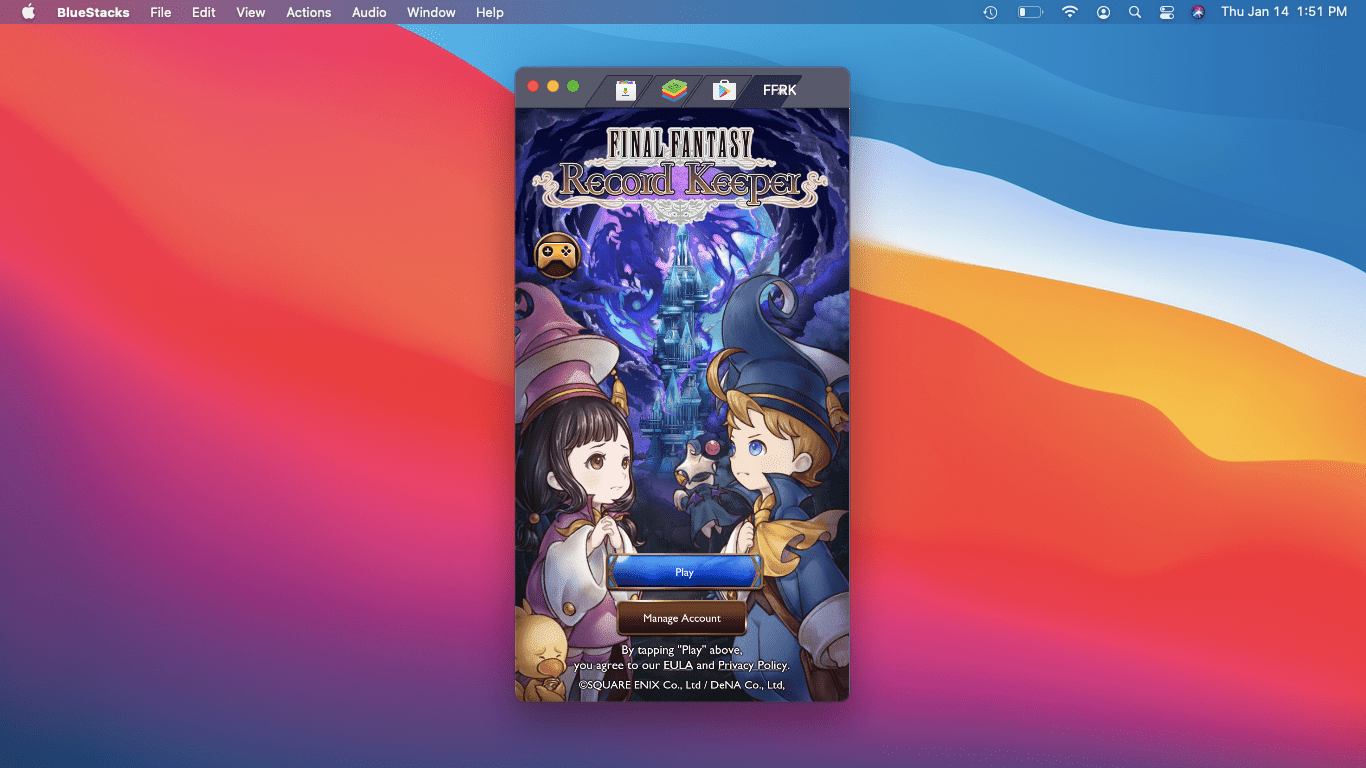Open the Privacy Policy link
Viewport: 1366px width, 768px height.
(752, 665)
